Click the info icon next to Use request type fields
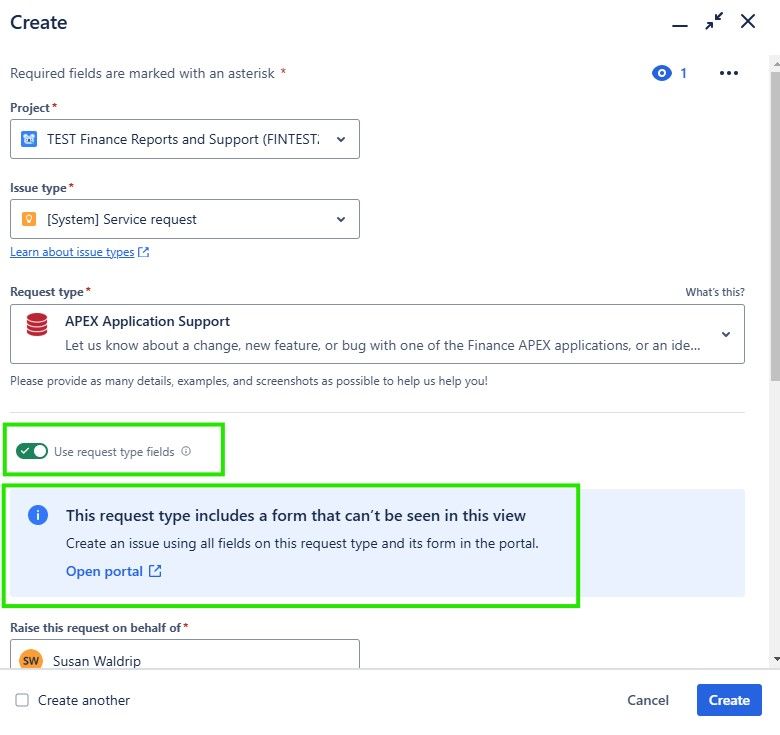Screen dimensions: 780x735 (x=186, y=451)
